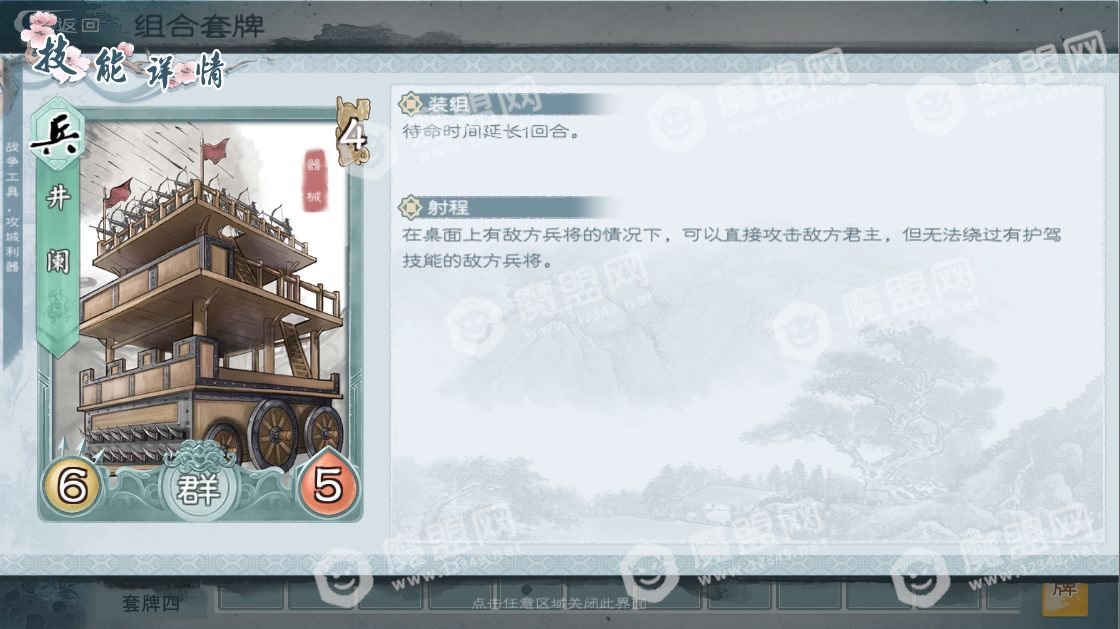Click the 组合套牌 header text
Screen dimensions: 1120x629
click(199, 26)
